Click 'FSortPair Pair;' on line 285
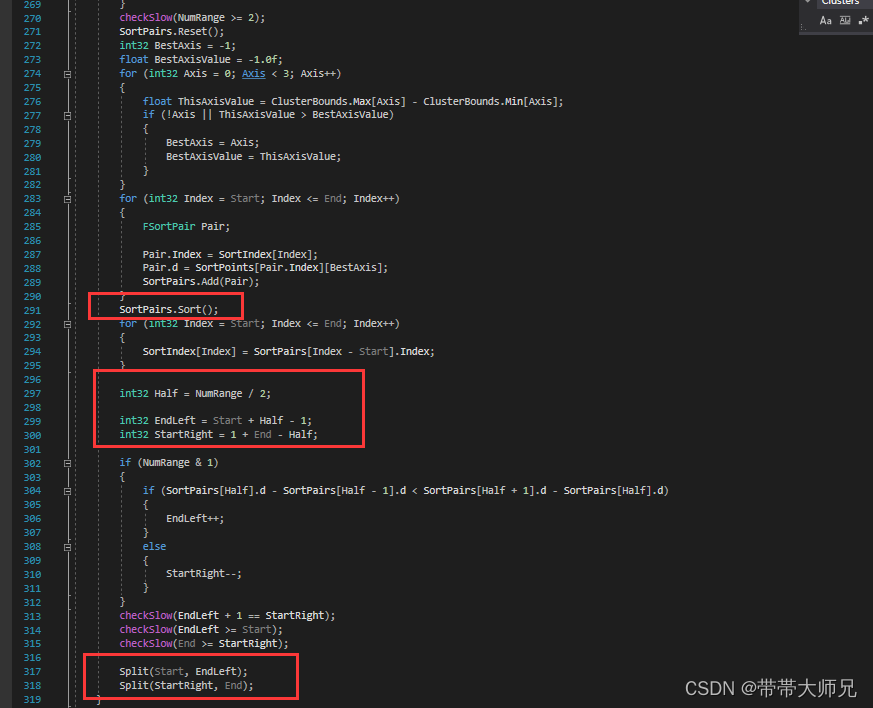The width and height of the screenshot is (873, 708). tap(186, 227)
